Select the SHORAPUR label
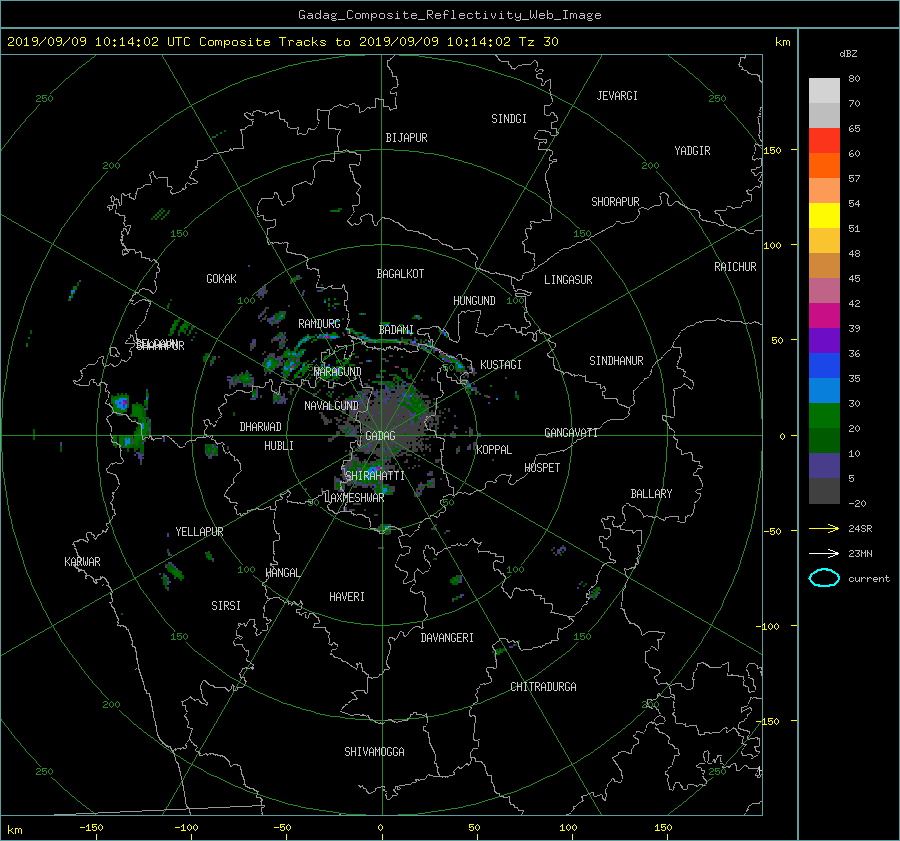This screenshot has width=900, height=841. tap(615, 201)
